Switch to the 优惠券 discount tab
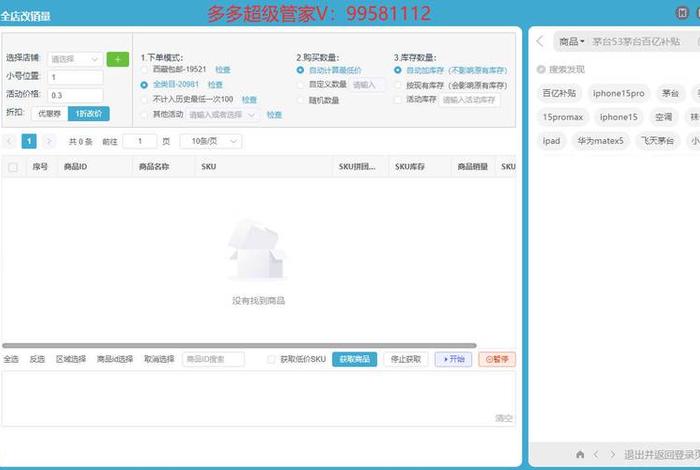 click(49, 113)
